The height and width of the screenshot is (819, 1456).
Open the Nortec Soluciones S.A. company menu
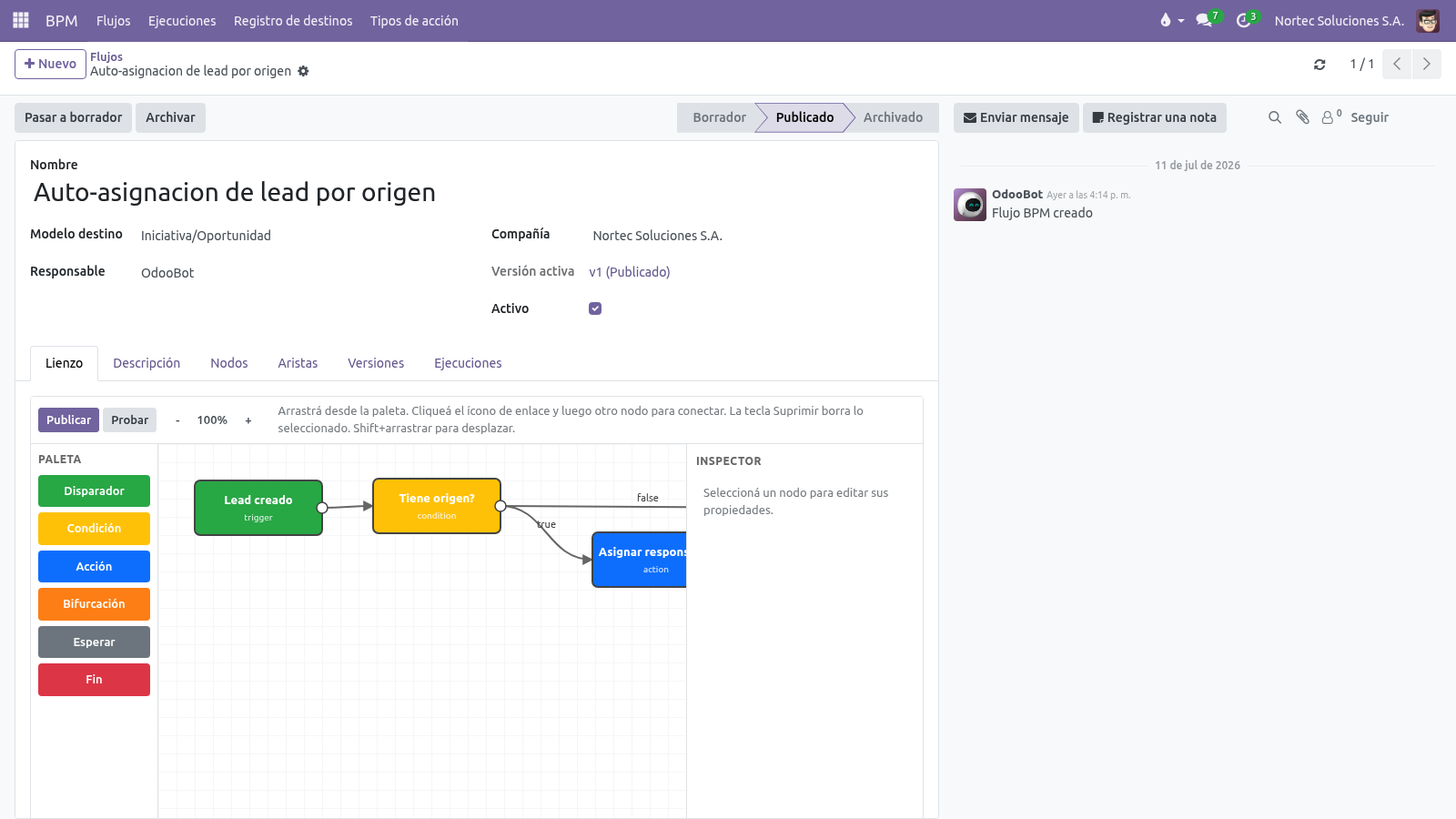(1339, 20)
